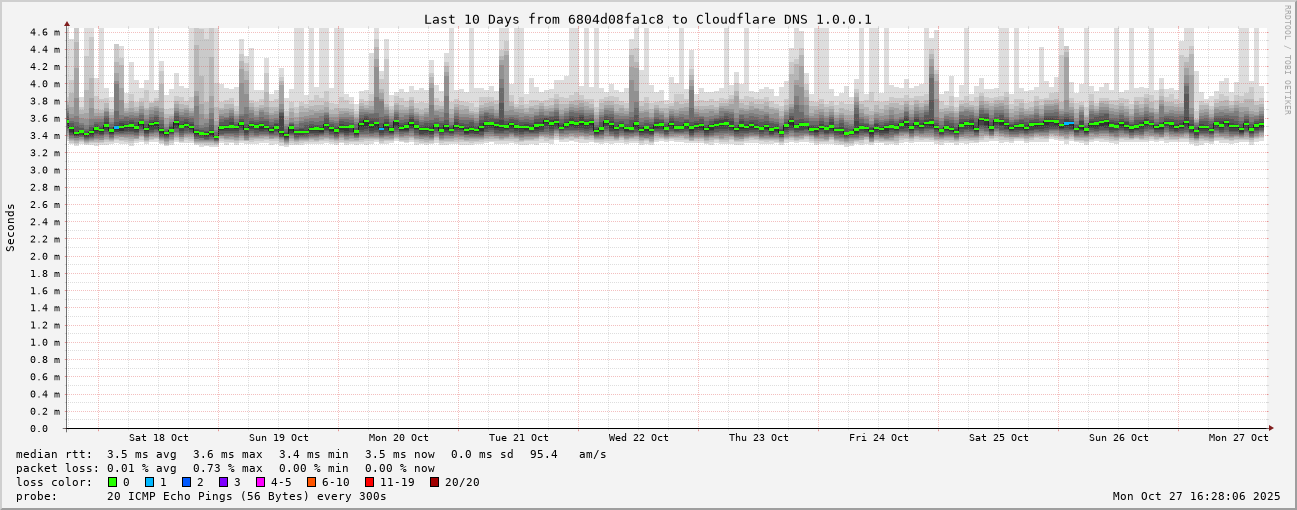Click the dark red 20/20 loss swatch

pyautogui.click(x=434, y=482)
